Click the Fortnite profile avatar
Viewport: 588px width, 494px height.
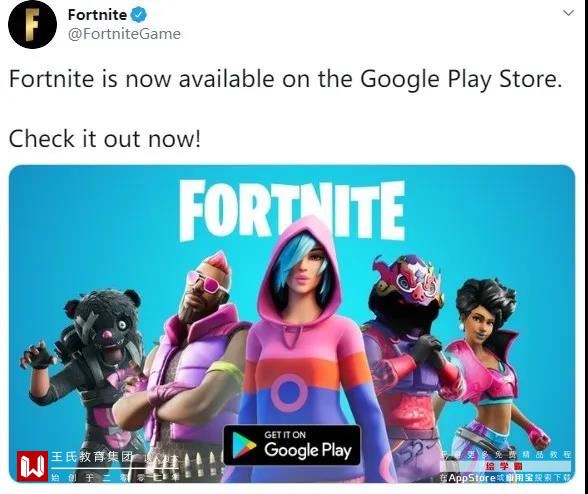32,25
